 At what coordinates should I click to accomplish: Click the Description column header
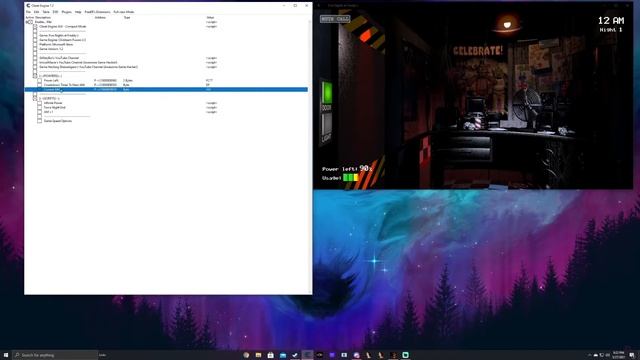click(x=43, y=18)
